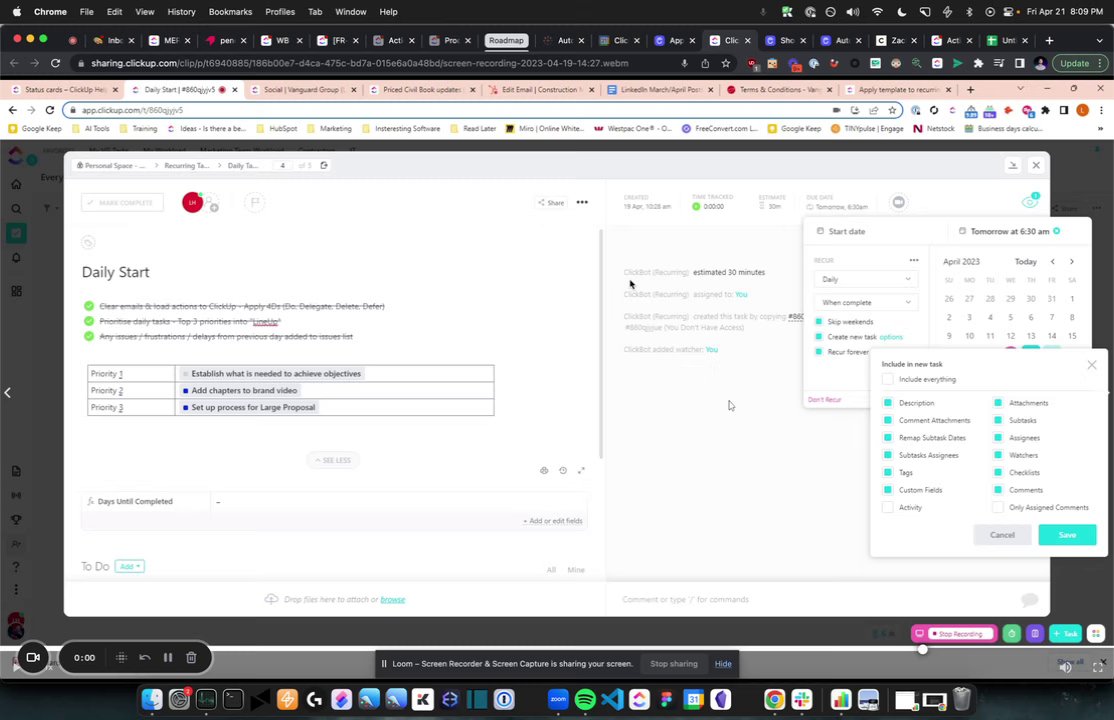Open Spotify from the Dock
Screen dimensions: 1114x720
coord(585,699)
